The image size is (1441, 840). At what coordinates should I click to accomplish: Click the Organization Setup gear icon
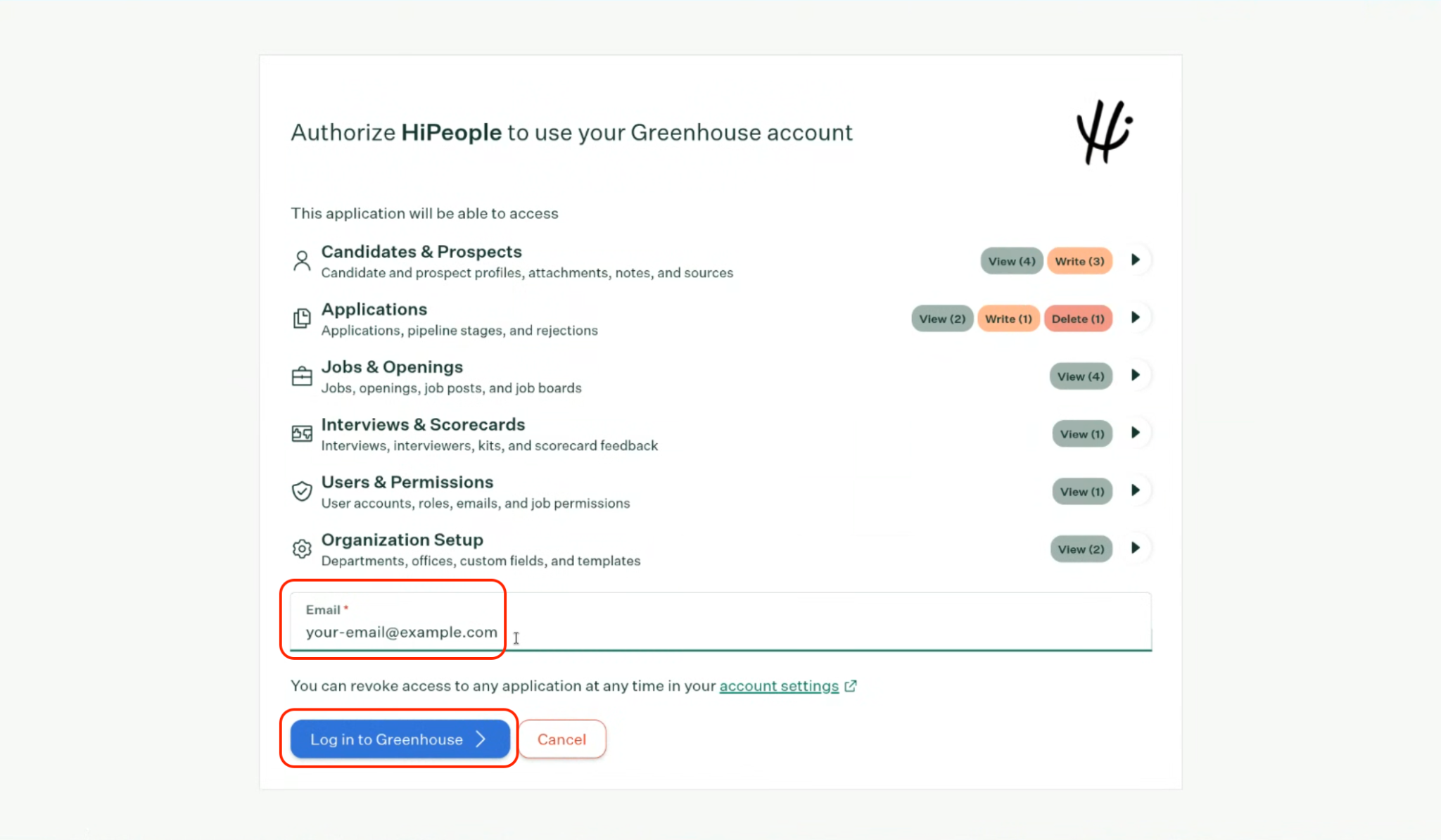pyautogui.click(x=302, y=549)
